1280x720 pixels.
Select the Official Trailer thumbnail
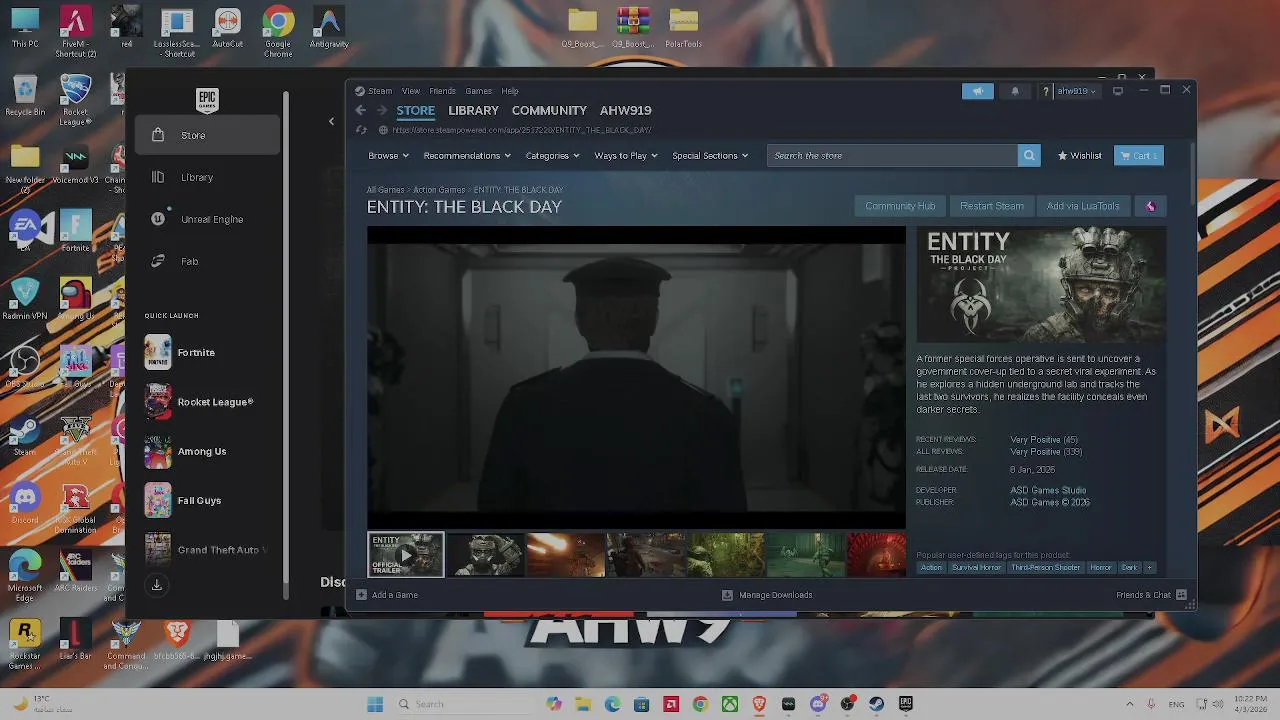pyautogui.click(x=405, y=555)
